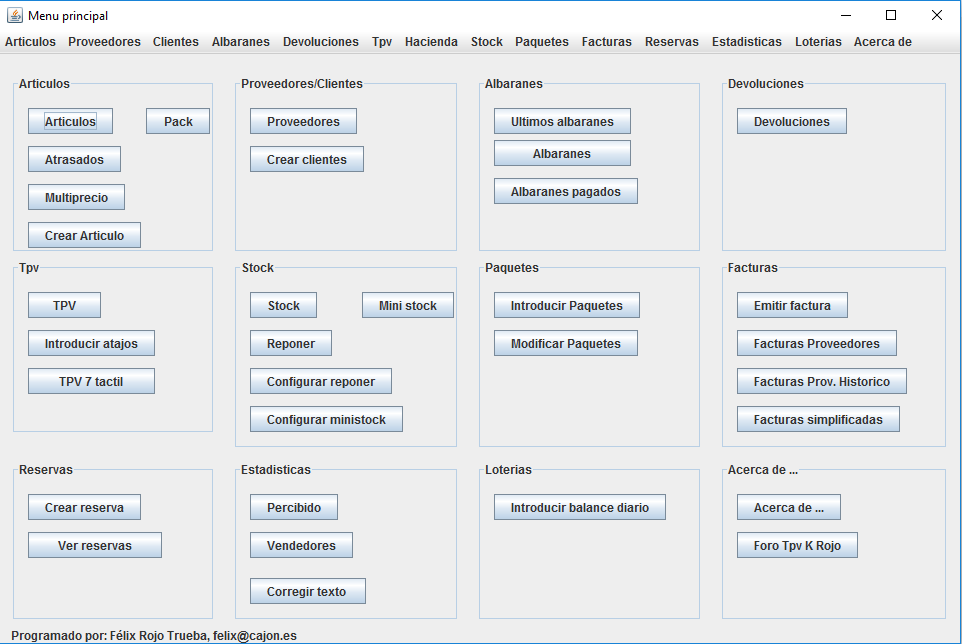Screen dimensions: 962x644
Task: Click the Java icon in title bar
Action: 15,15
